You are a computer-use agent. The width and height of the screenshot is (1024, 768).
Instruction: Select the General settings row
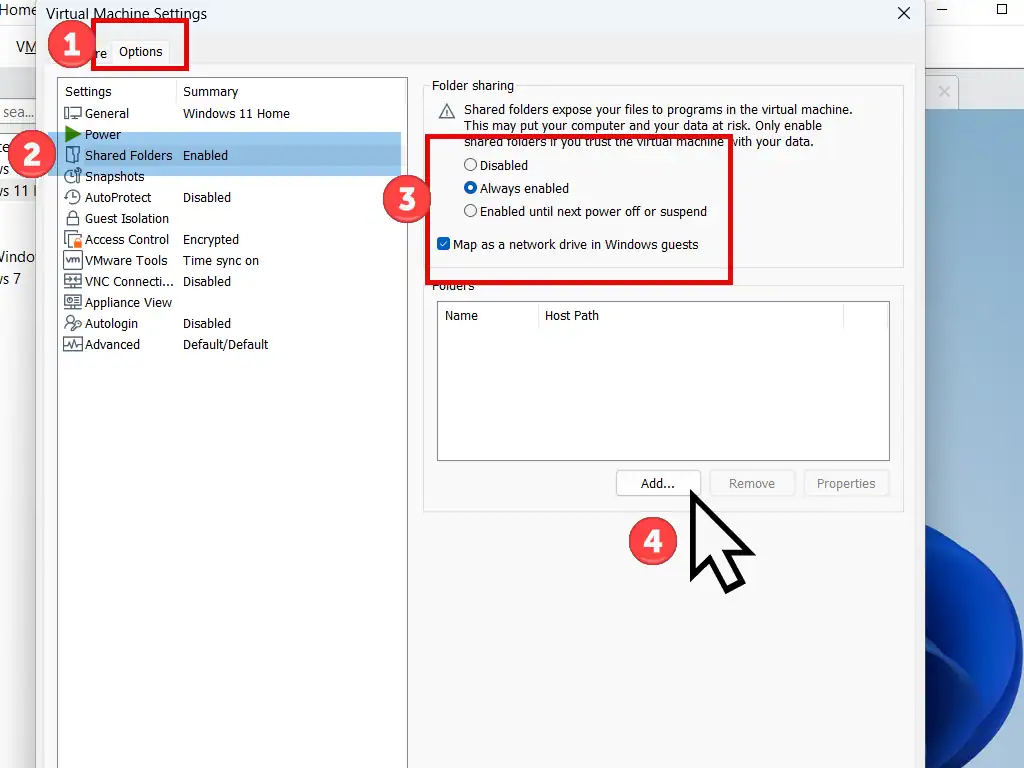point(232,113)
